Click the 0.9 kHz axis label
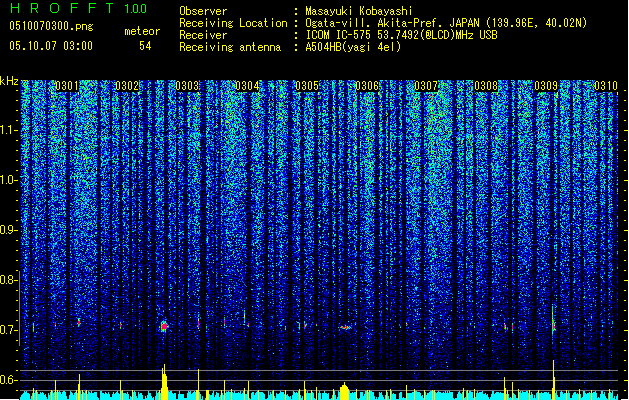Image resolution: width=629 pixels, height=400 pixels. 9,230
